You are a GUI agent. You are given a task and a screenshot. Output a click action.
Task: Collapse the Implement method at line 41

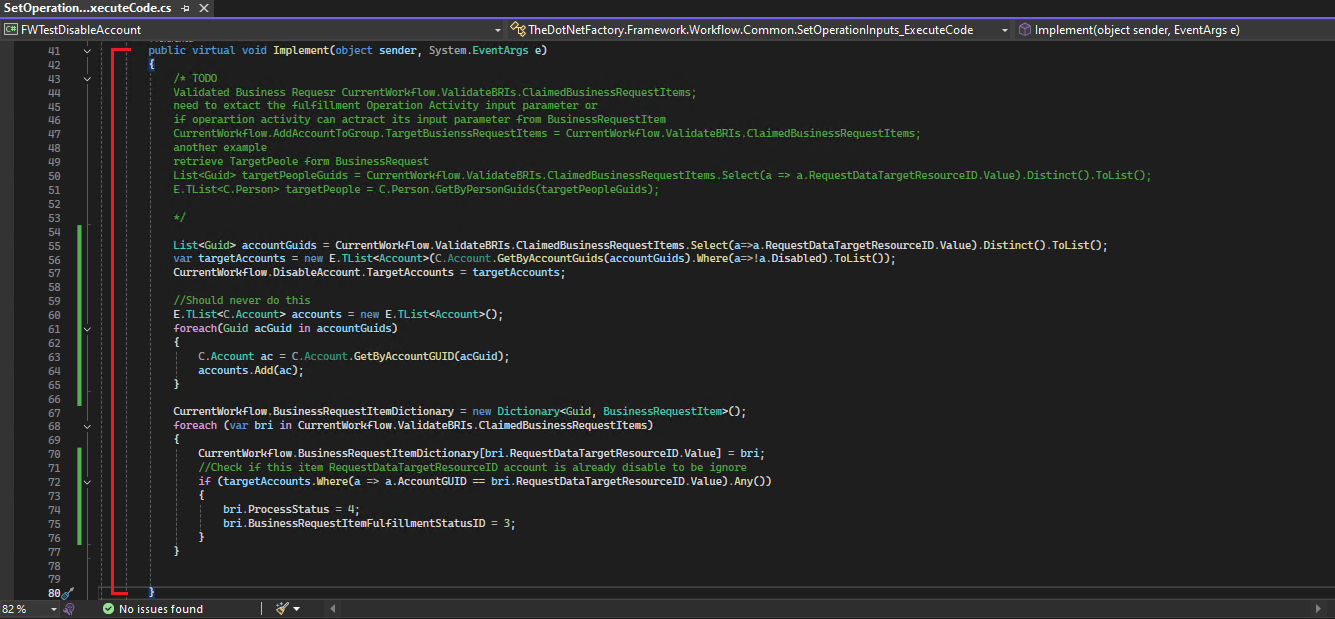88,50
